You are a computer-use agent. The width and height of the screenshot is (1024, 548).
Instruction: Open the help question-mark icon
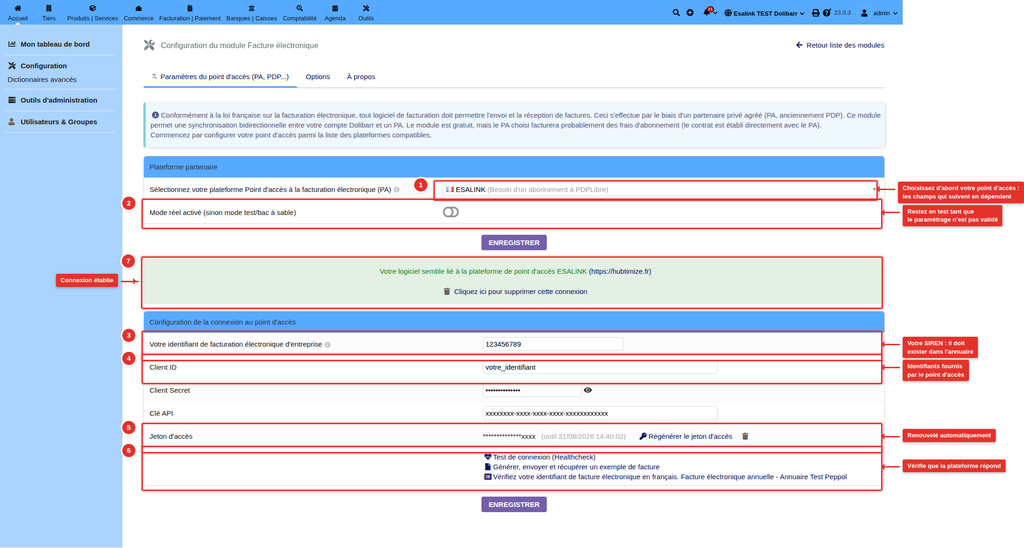826,12
